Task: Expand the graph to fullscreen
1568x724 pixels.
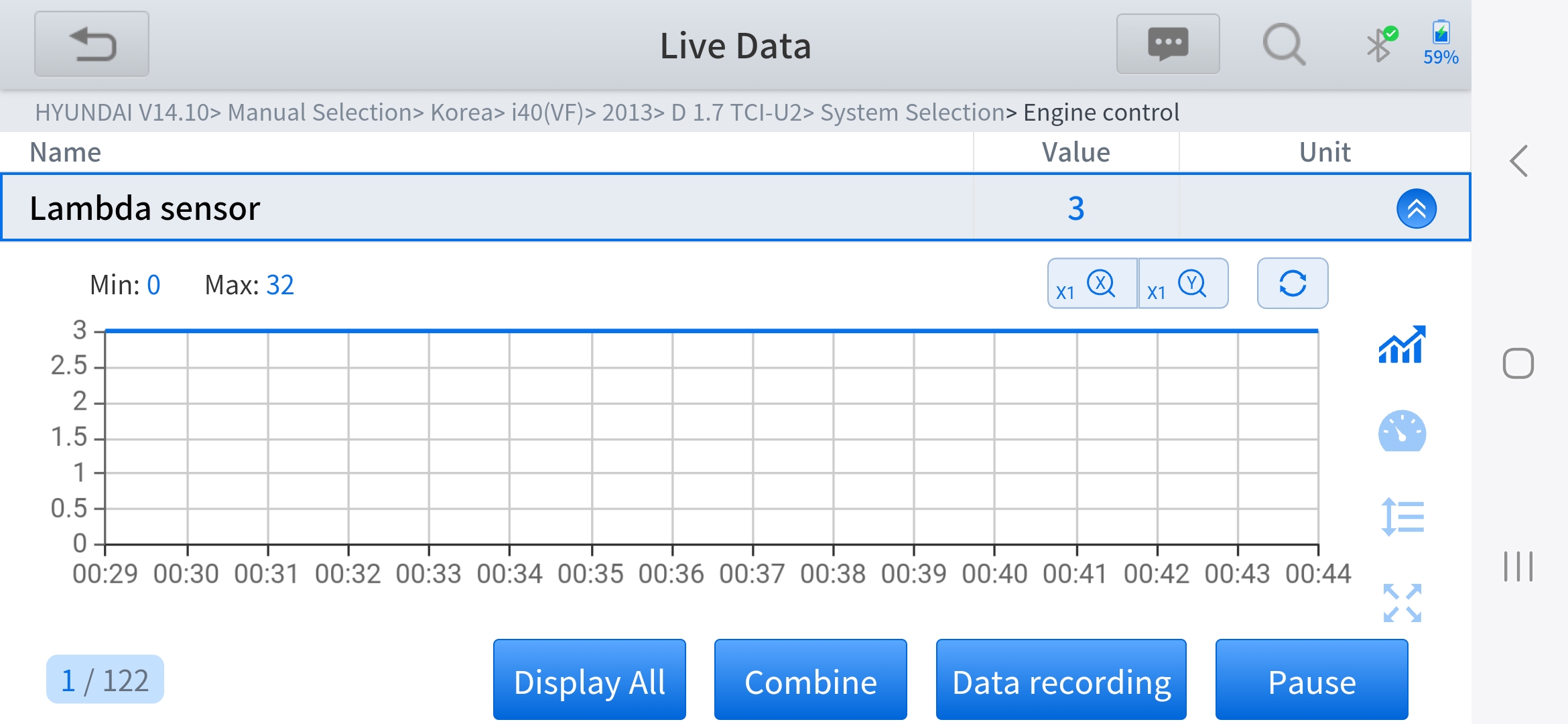Action: tap(1401, 602)
